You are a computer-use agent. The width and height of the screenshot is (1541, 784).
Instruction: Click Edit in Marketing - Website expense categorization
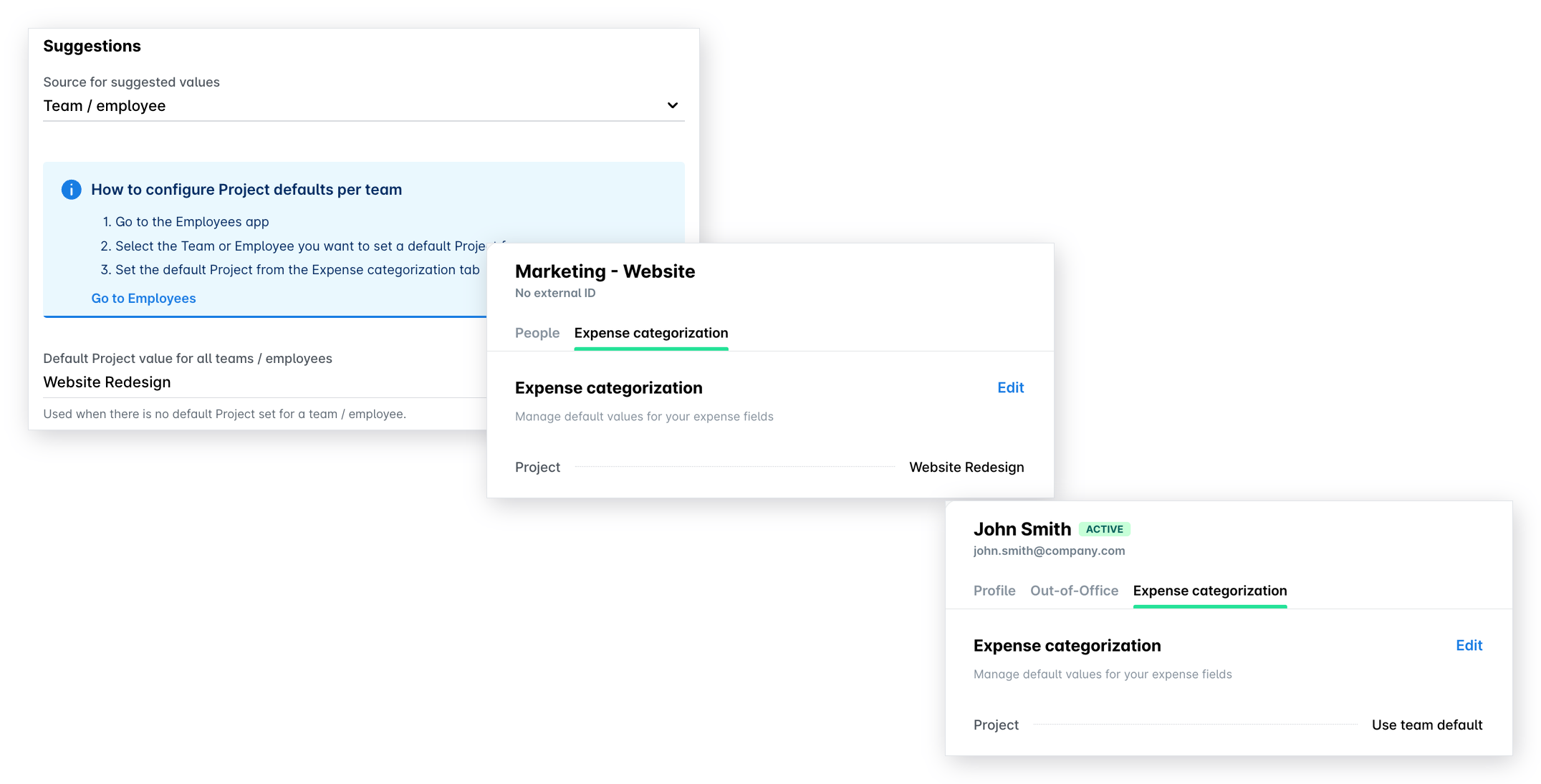point(1010,387)
